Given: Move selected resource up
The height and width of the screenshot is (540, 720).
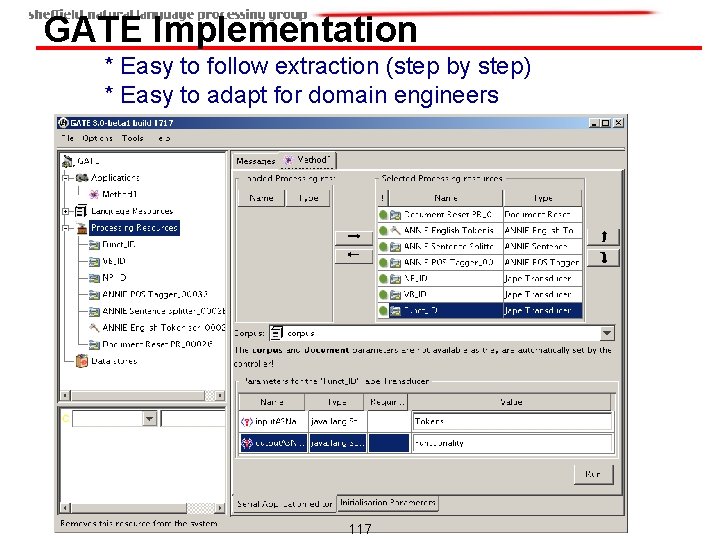Looking at the screenshot, I should pos(604,237).
